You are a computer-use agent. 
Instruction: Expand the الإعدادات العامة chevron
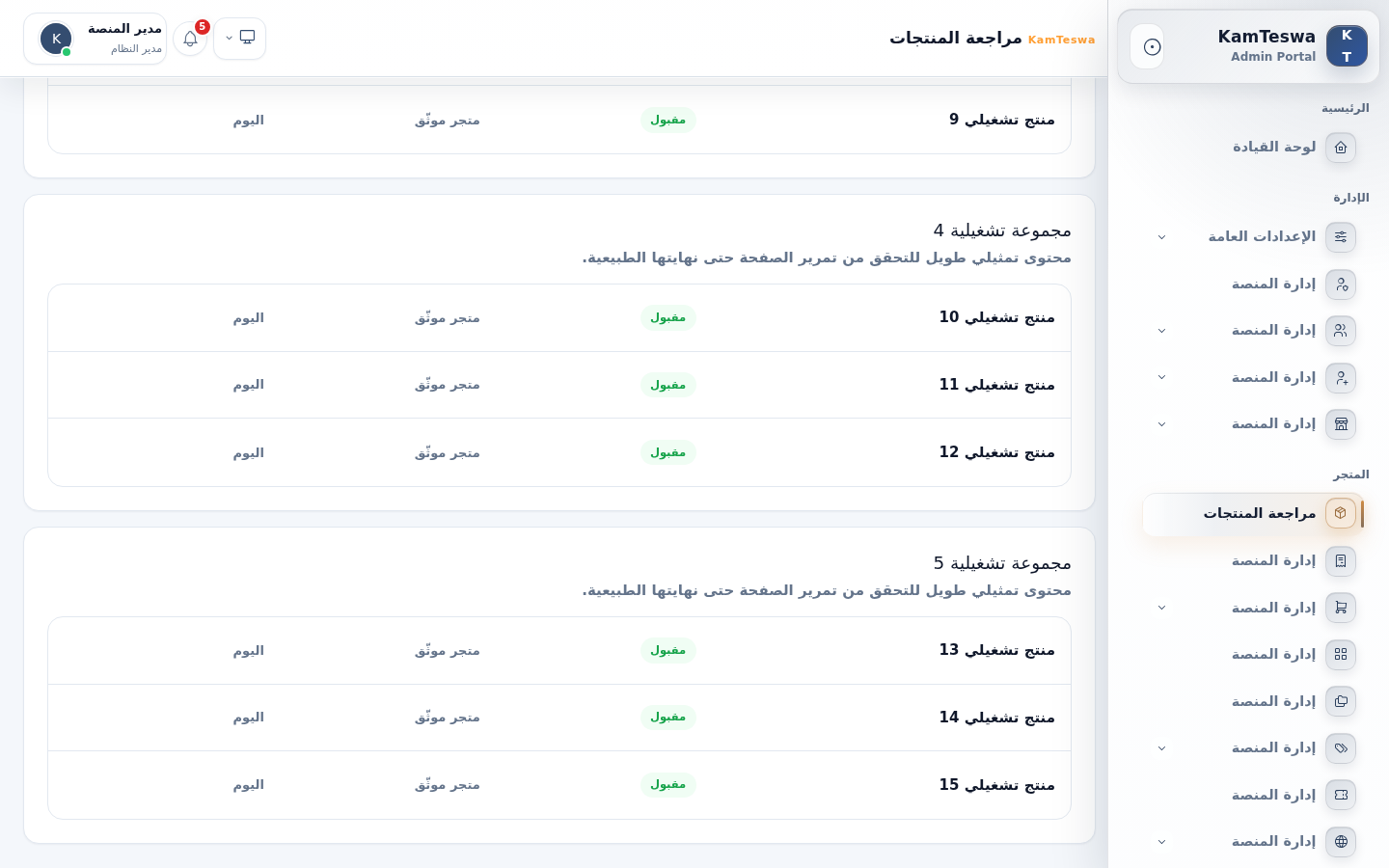pyautogui.click(x=1161, y=237)
